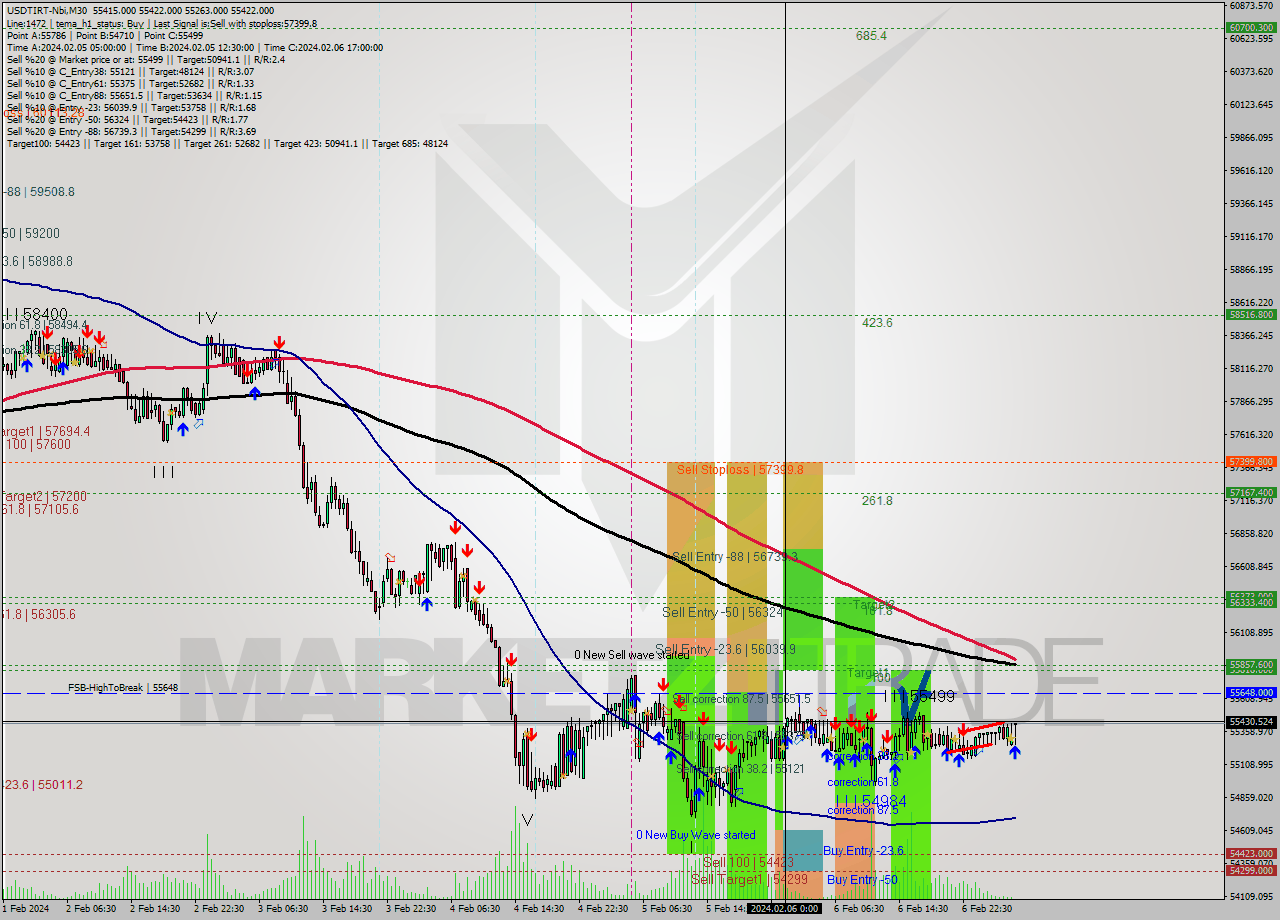This screenshot has height=920, width=1280.
Task: Click the 54423.000 red price tag
Action: (x=1251, y=854)
